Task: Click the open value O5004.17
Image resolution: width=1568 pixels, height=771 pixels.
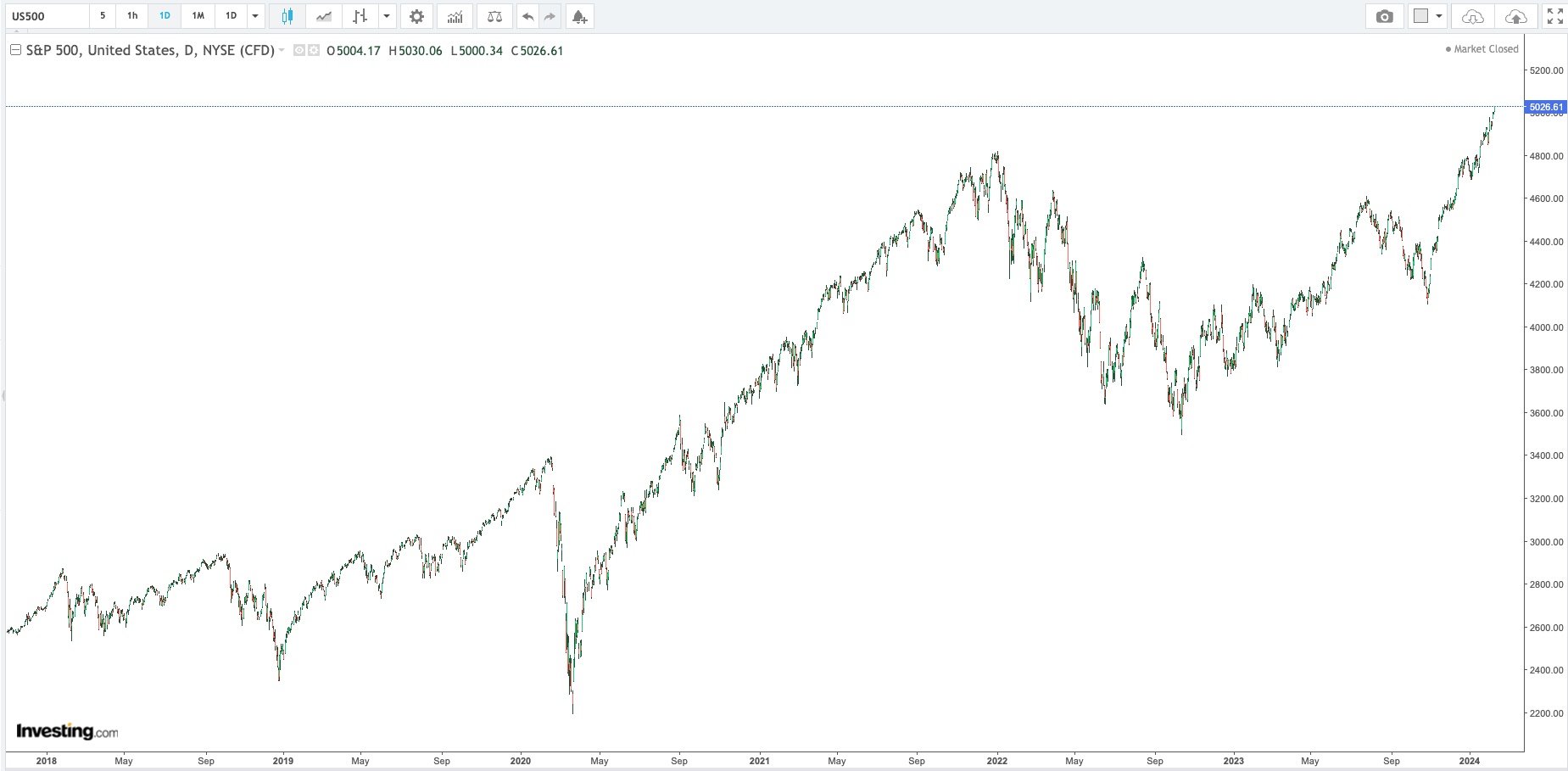Action: [354, 51]
